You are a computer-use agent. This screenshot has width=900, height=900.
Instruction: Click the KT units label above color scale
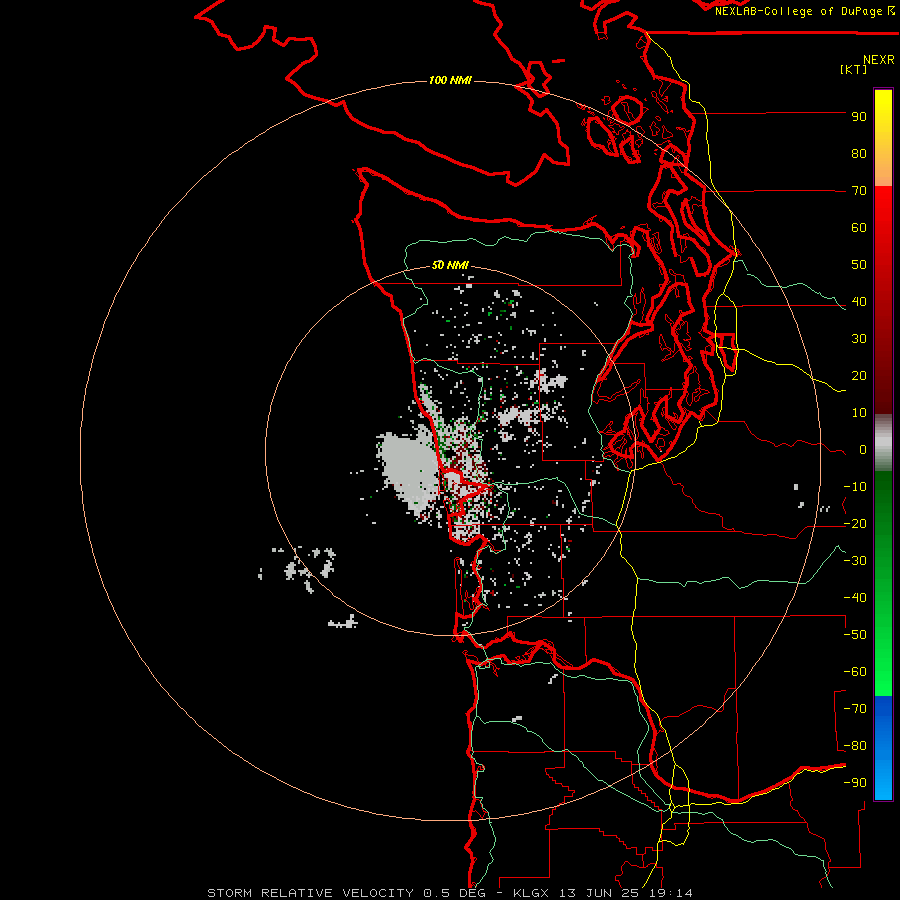(853, 69)
